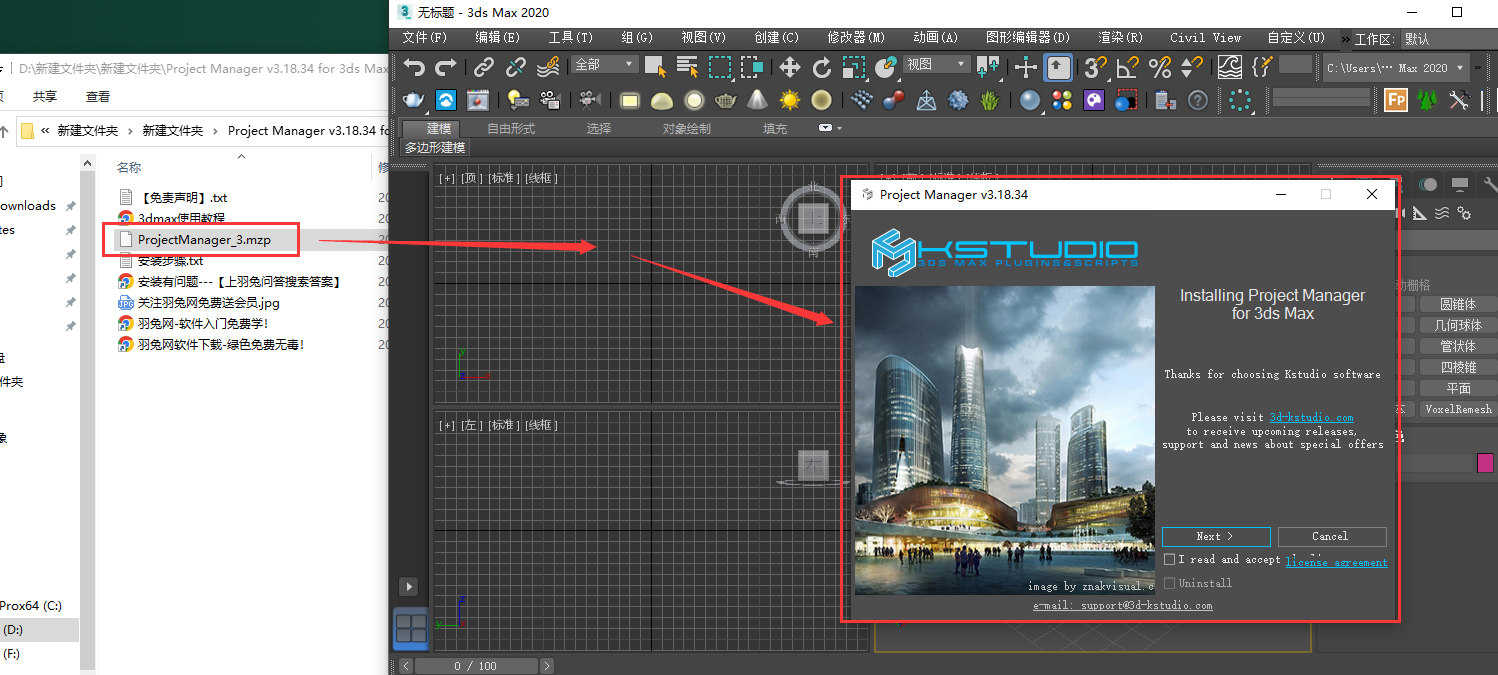Click the support@3d-kstudio.com email link
The width and height of the screenshot is (1498, 675).
tap(1123, 606)
